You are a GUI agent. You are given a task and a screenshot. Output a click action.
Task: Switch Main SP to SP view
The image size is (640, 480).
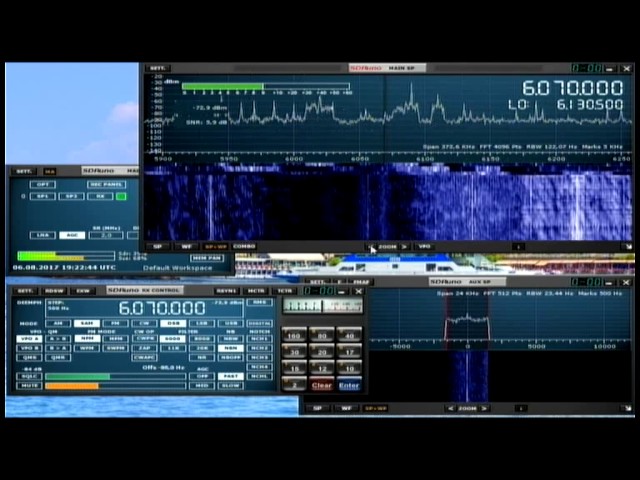point(158,247)
